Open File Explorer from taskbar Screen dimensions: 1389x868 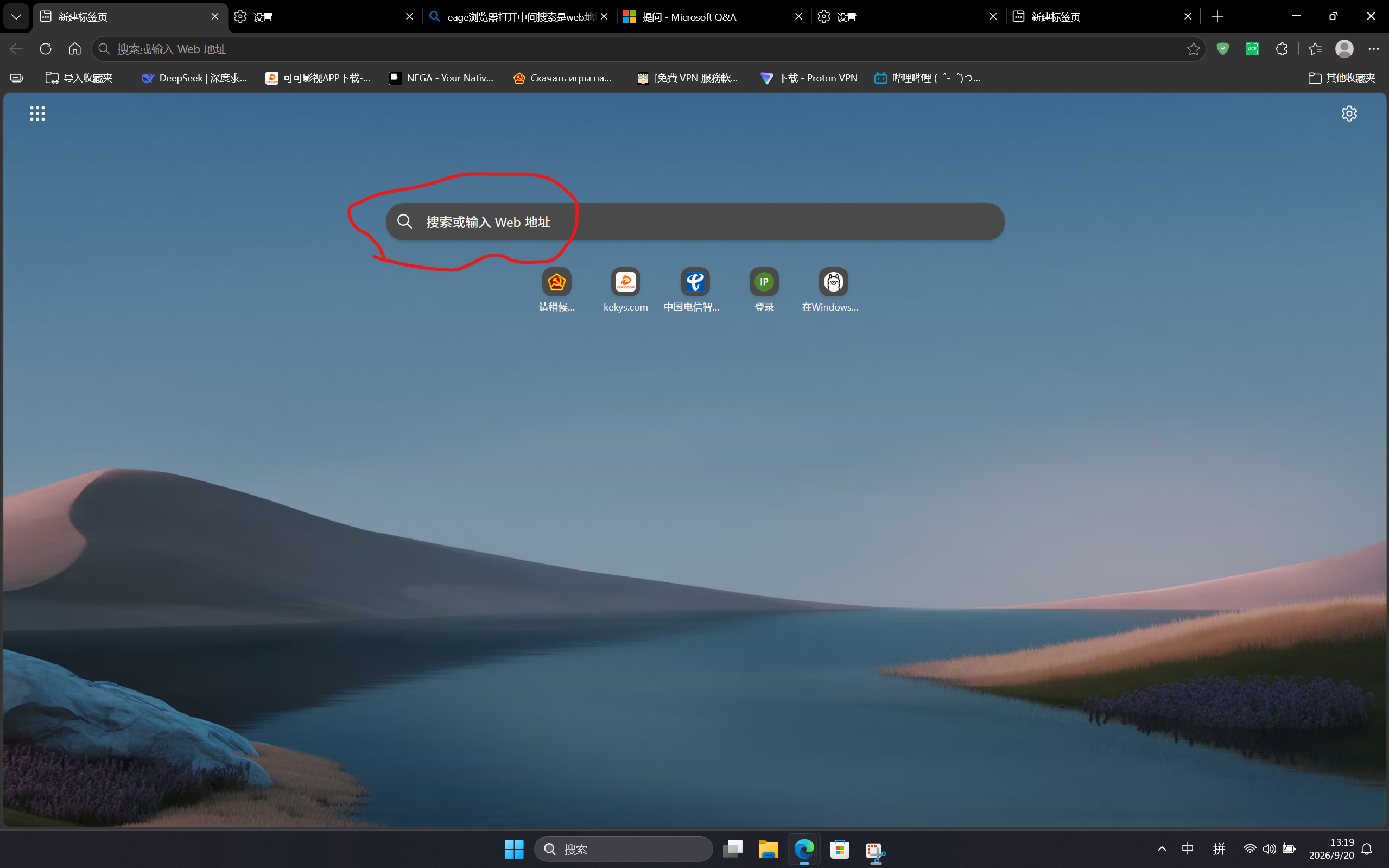pyautogui.click(x=768, y=849)
